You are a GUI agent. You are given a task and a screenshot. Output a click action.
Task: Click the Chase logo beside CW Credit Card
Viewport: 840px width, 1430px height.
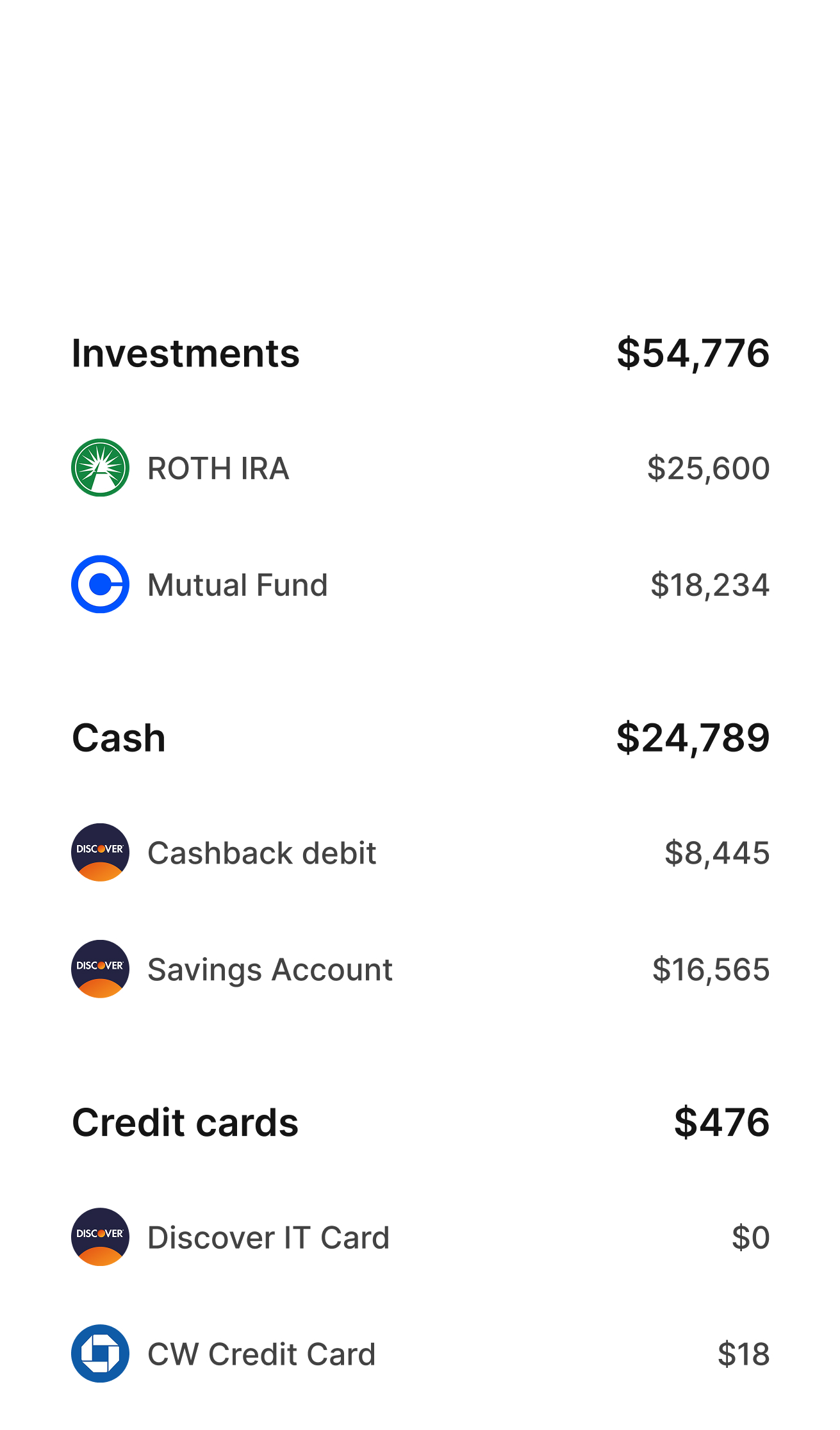pos(100,1353)
